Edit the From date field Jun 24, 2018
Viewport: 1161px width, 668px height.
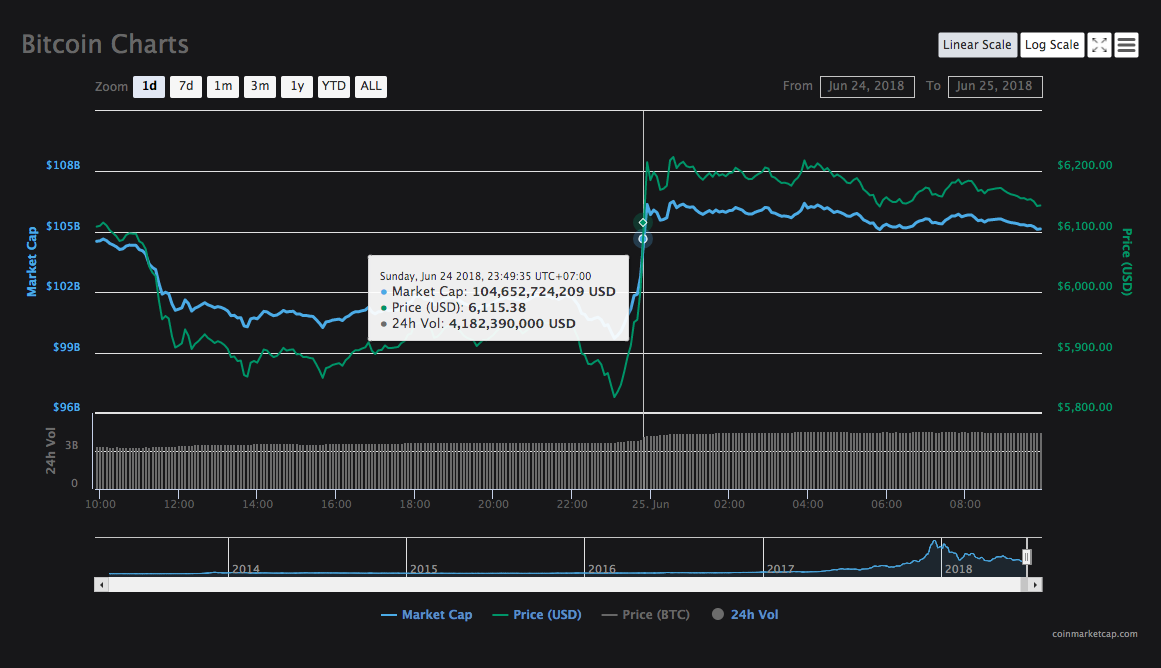(867, 87)
